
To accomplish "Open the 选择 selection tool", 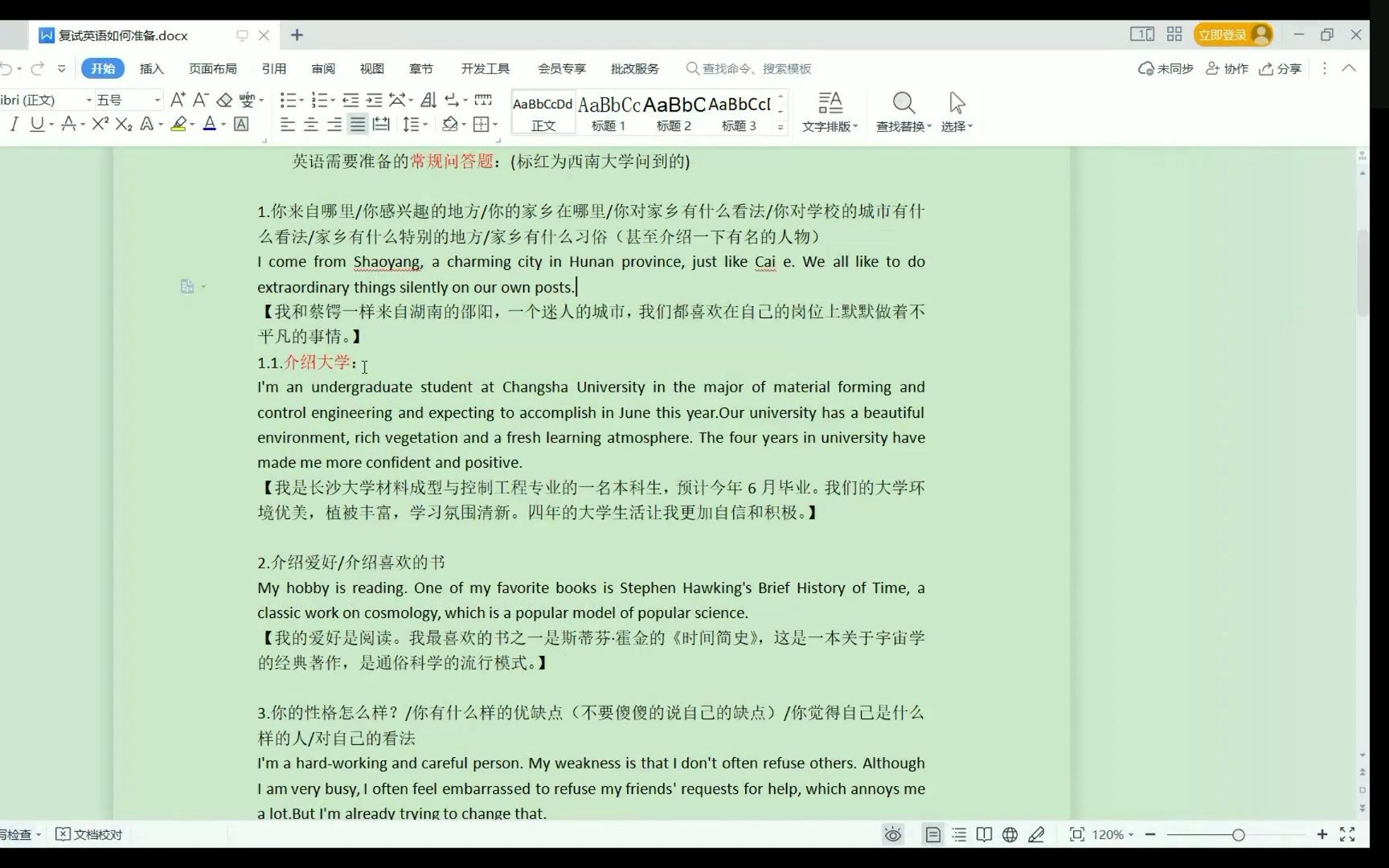I will tap(957, 112).
